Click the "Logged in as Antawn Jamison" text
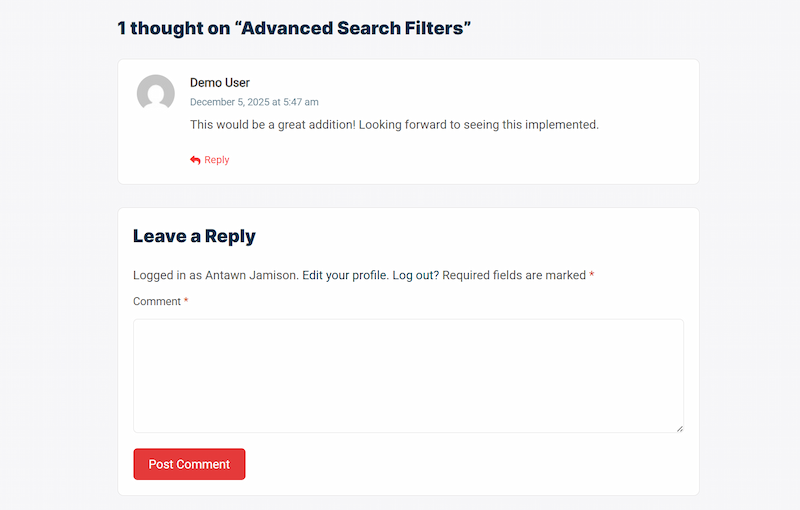 coord(215,276)
